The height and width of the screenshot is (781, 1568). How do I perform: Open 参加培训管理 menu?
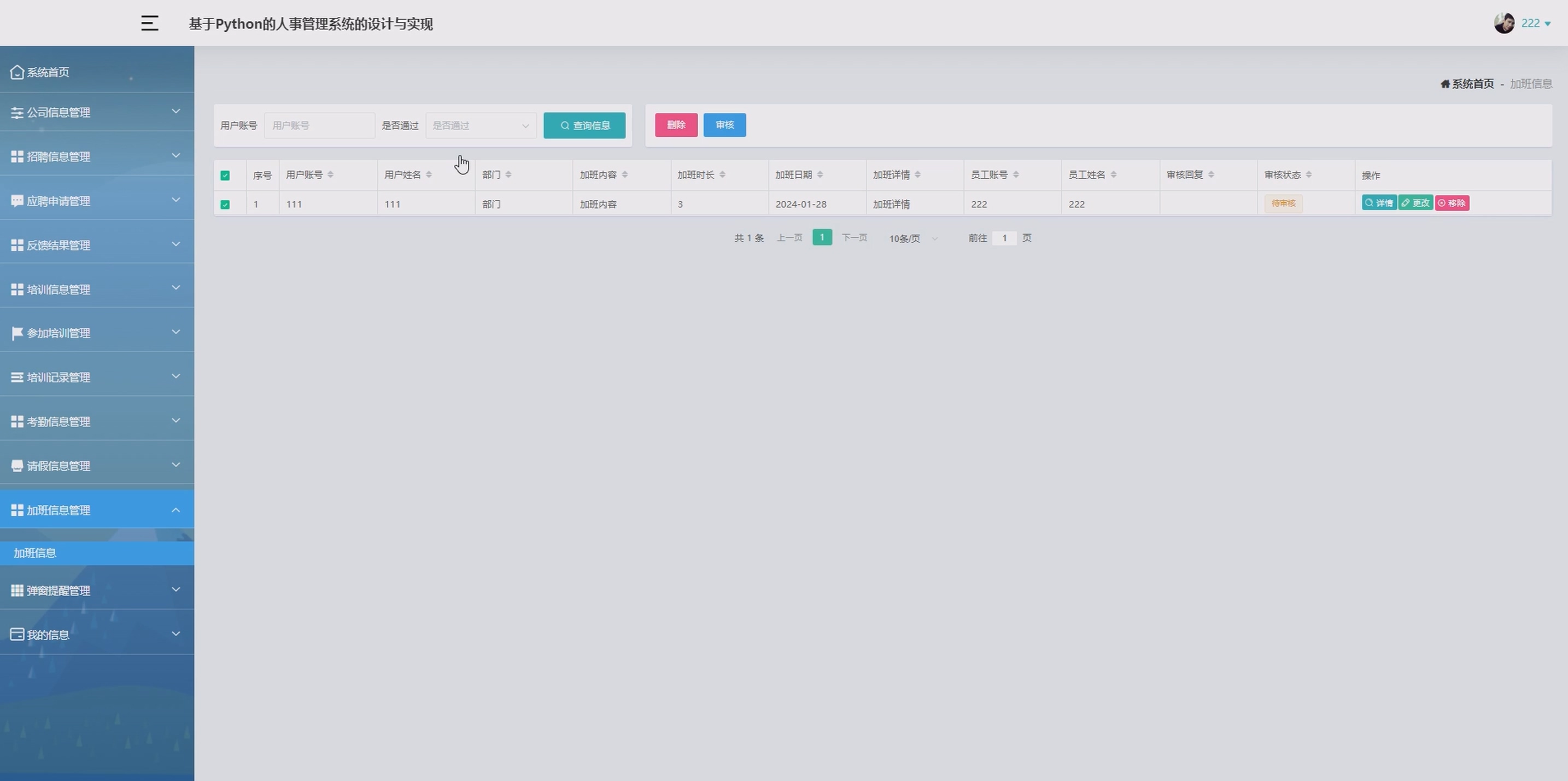(x=97, y=333)
